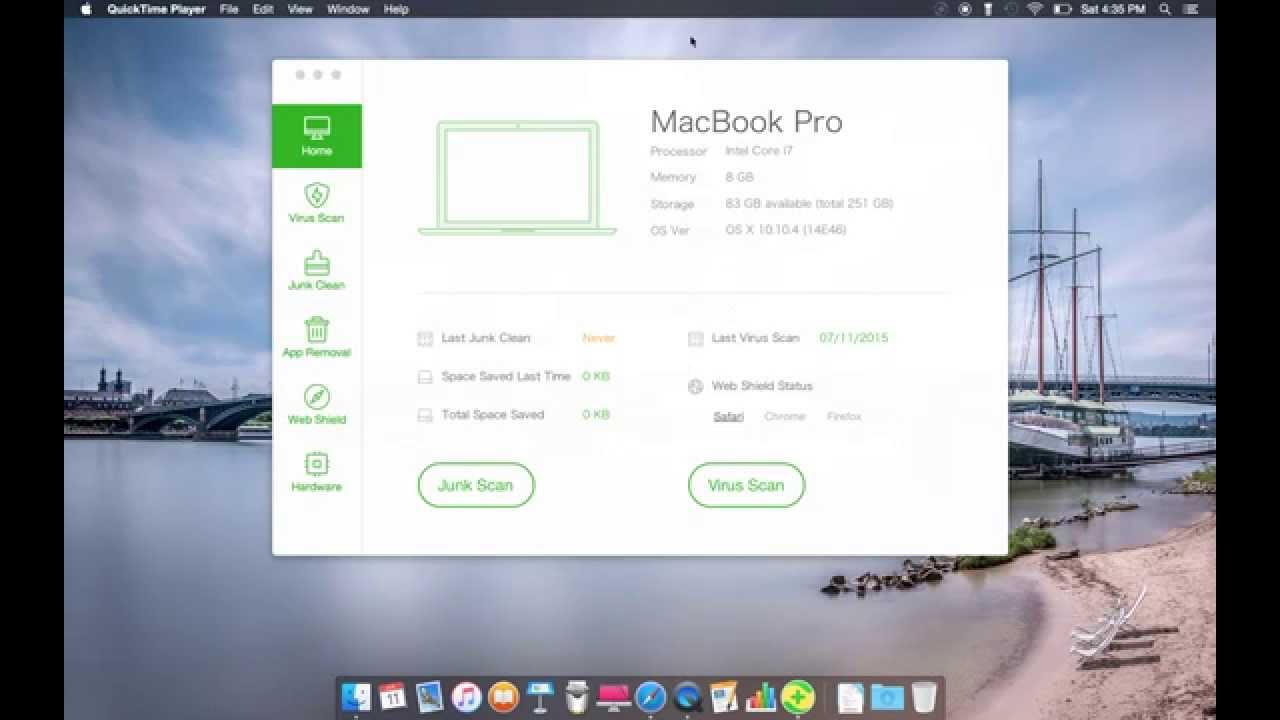Open the Web Shield sidebar section
Screen dimensions: 1280x720
[x=316, y=404]
